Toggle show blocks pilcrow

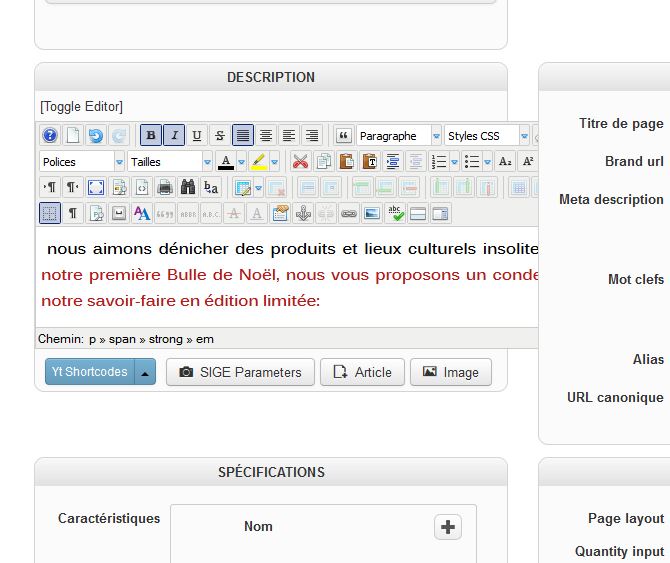73,213
